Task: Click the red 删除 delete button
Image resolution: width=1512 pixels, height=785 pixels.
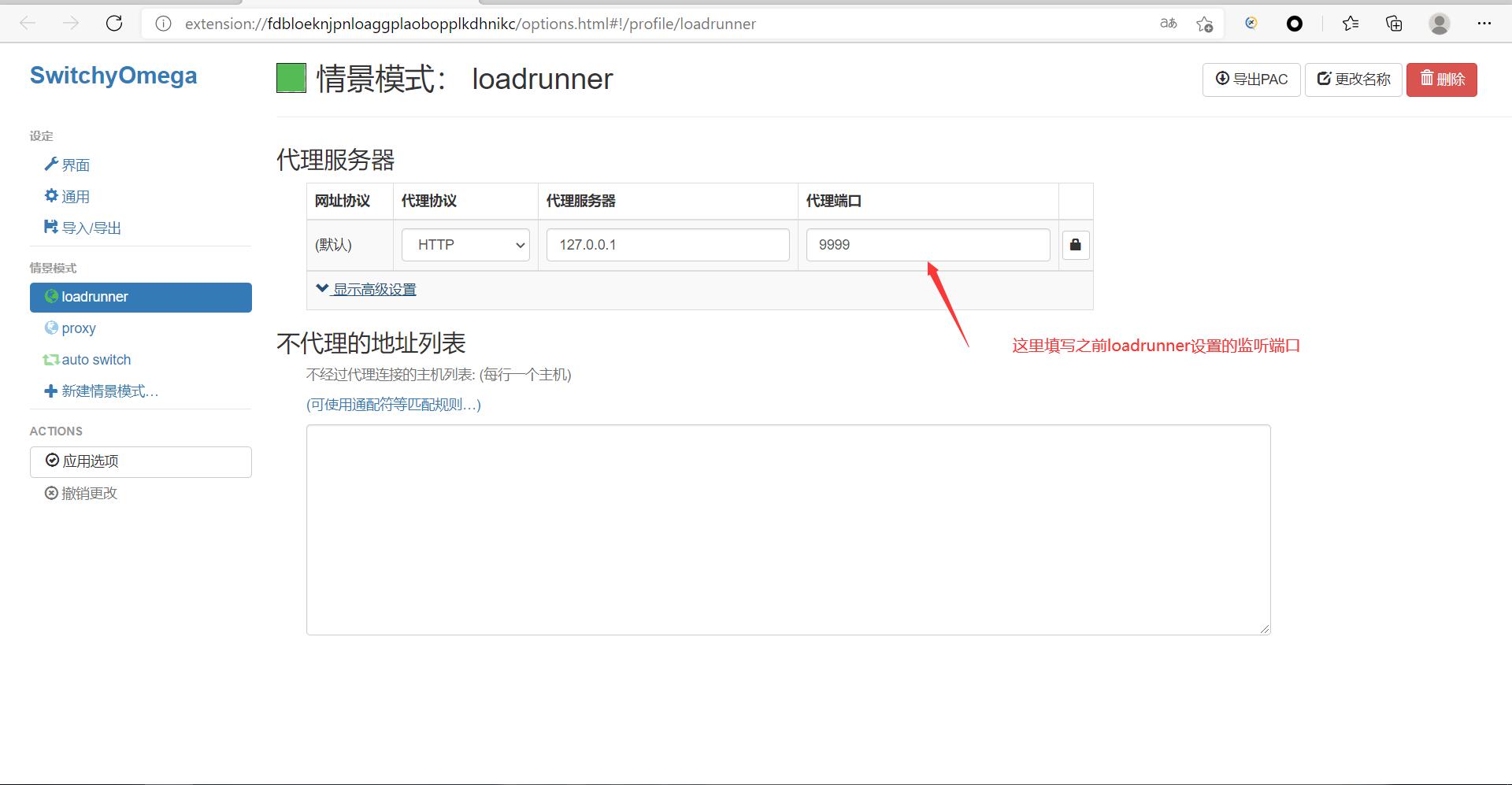Action: (1442, 80)
